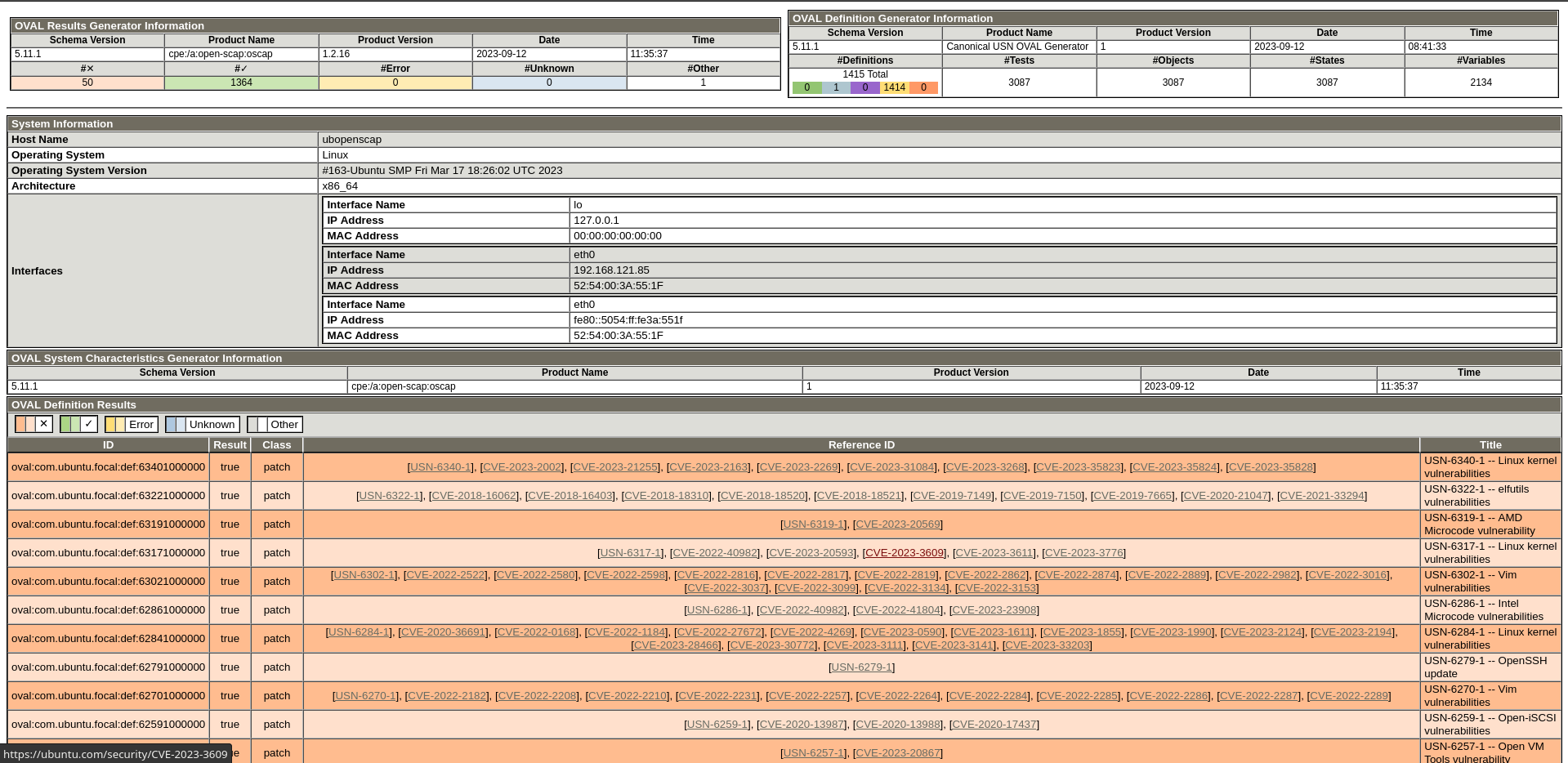Click the ✕ legend box in Definition Results
1568x763 pixels.
click(x=34, y=424)
